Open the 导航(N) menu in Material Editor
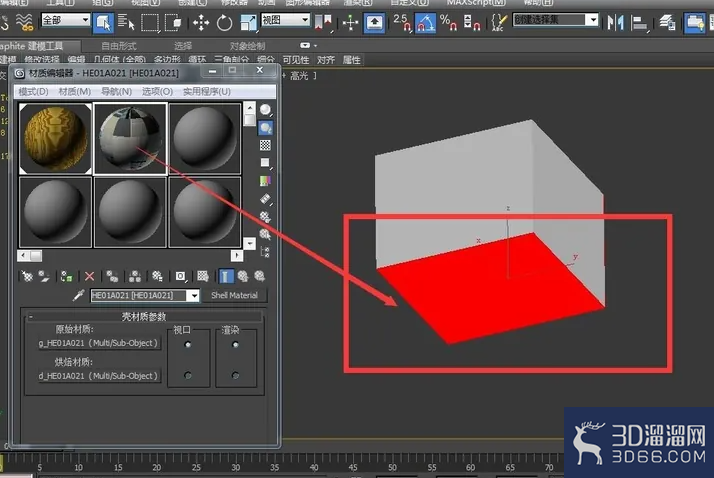 tap(117, 92)
